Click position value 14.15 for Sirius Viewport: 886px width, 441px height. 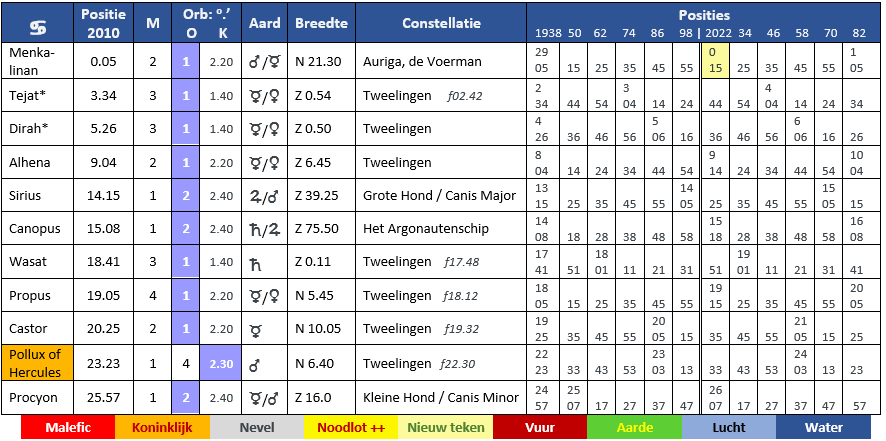103,196
